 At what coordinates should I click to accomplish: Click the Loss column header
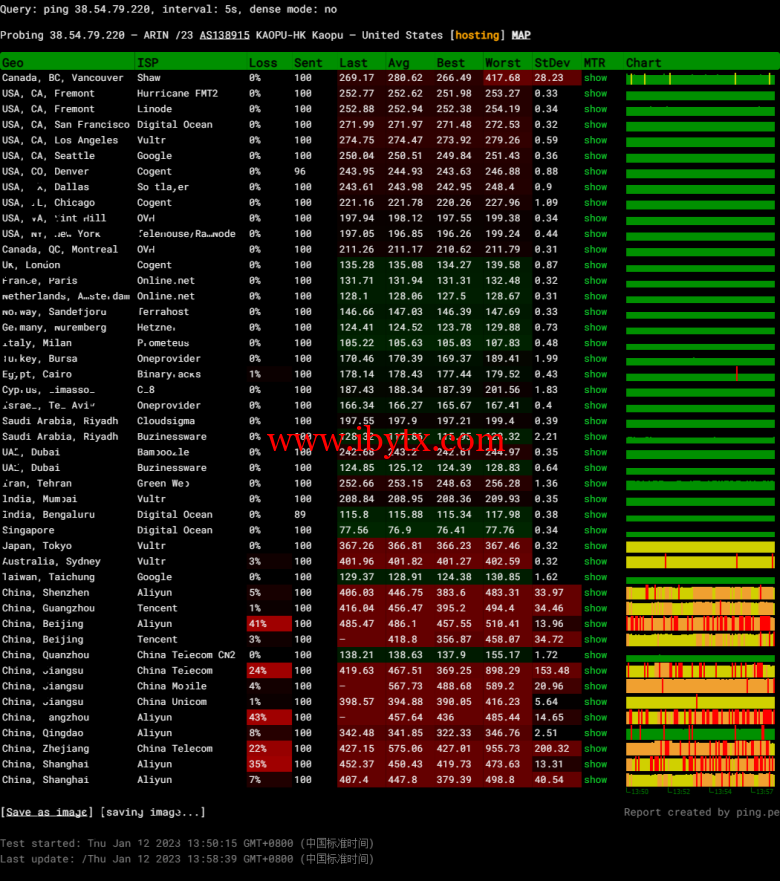pyautogui.click(x=263, y=63)
